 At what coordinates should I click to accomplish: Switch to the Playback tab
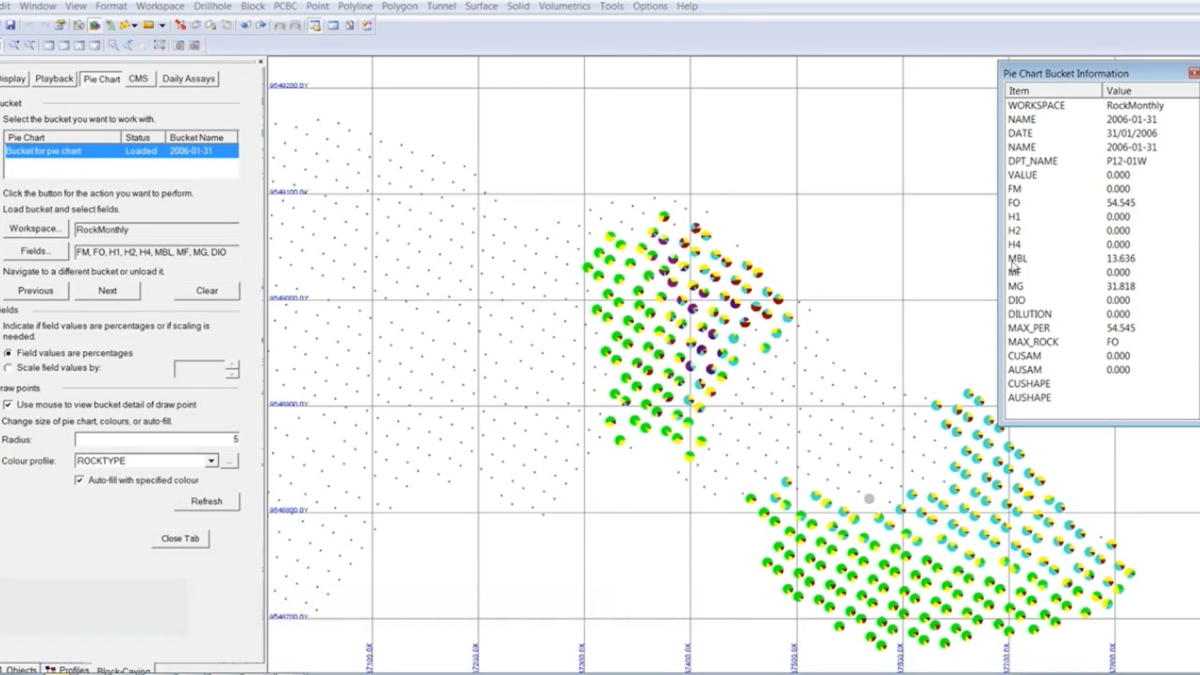54,79
